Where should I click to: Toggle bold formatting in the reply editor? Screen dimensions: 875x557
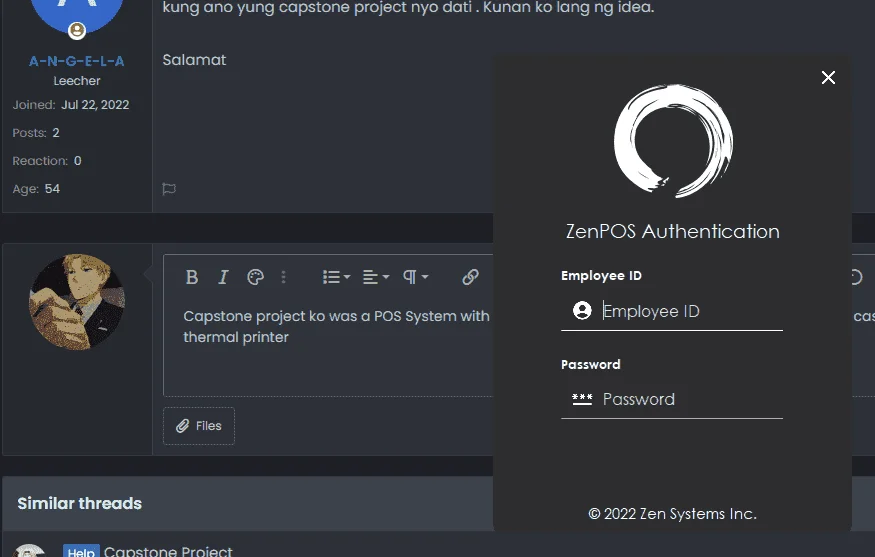191,277
